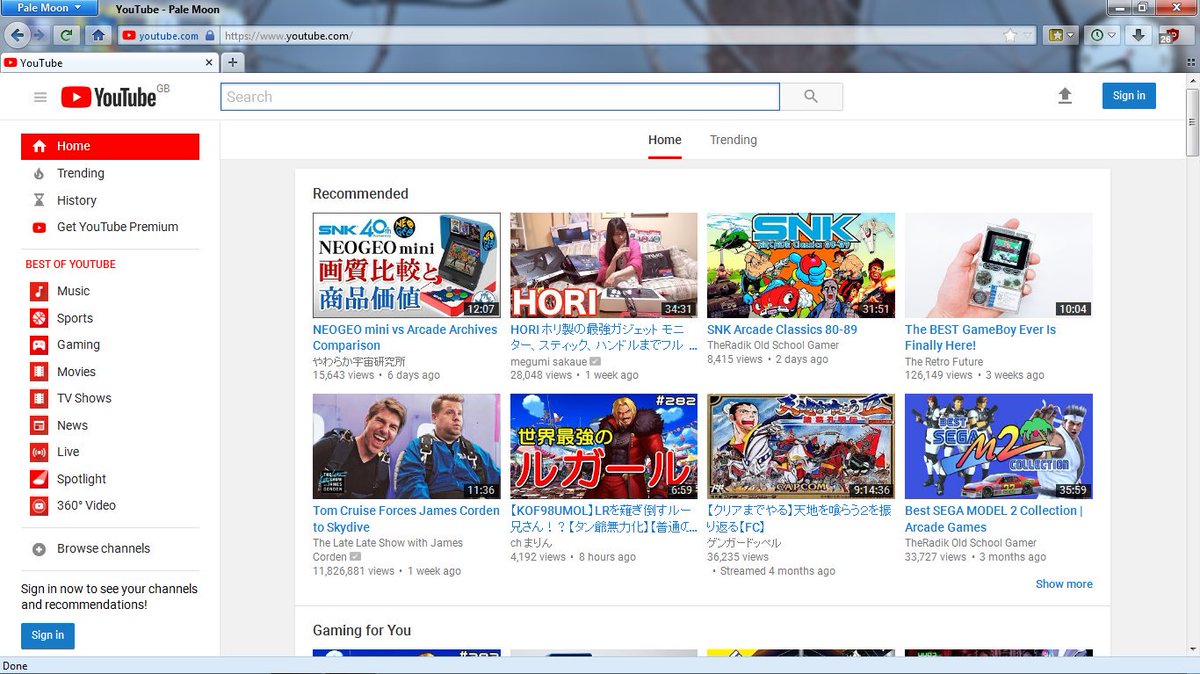Image resolution: width=1200 pixels, height=674 pixels.
Task: Open the BEST OF YOUTUBE heading link
Action: (70, 264)
